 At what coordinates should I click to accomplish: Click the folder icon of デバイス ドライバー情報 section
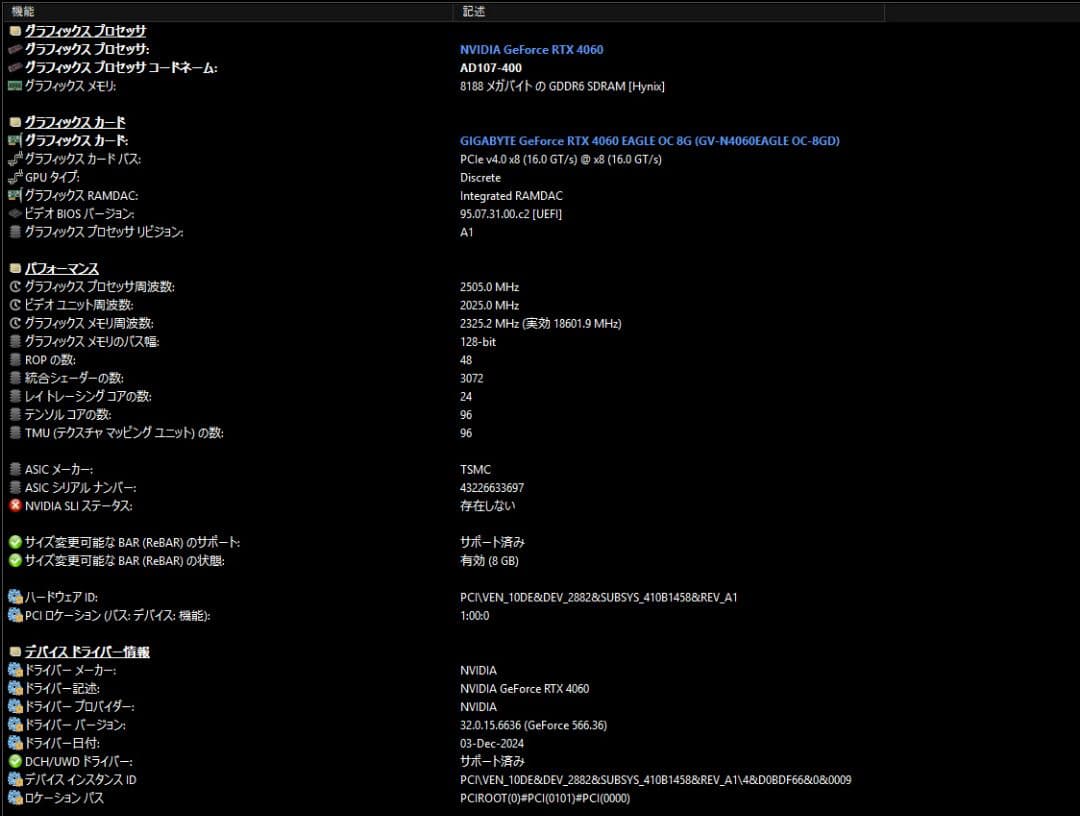tap(15, 652)
